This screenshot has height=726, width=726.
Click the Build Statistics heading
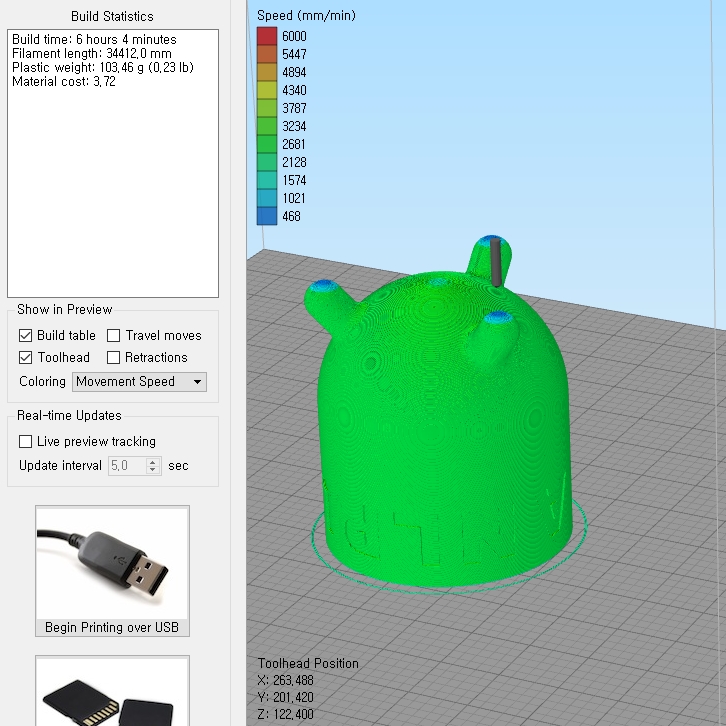[112, 16]
